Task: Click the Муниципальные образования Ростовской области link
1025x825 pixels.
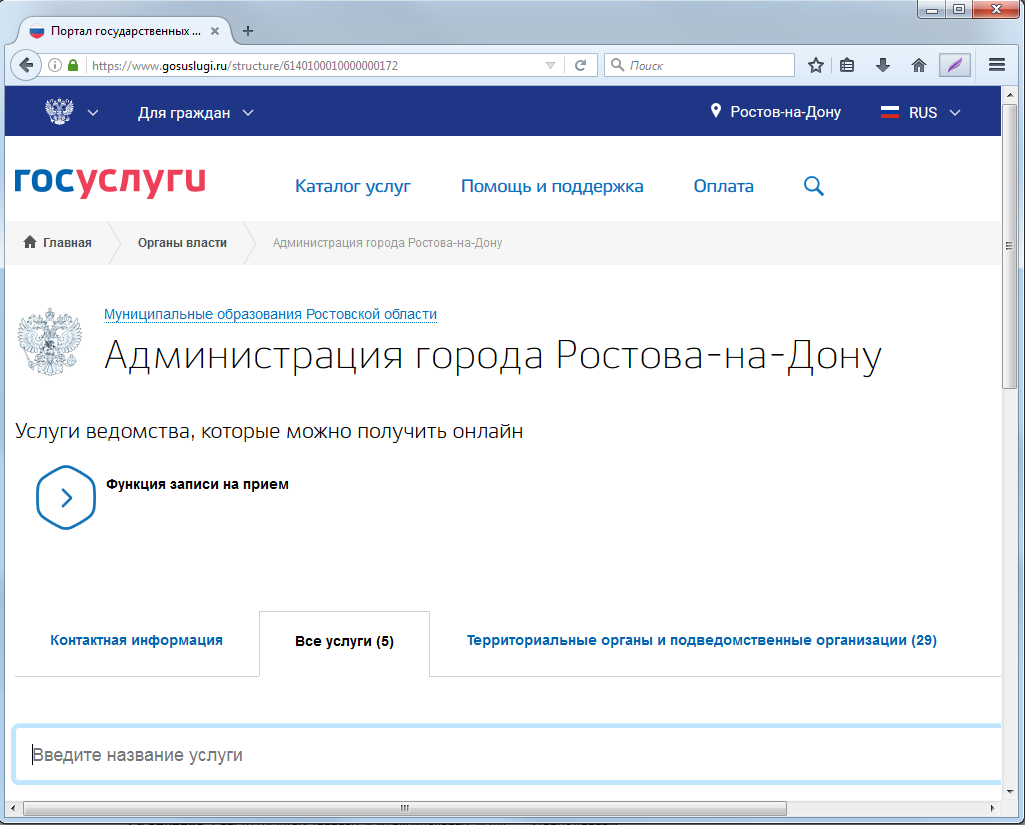Action: click(270, 314)
